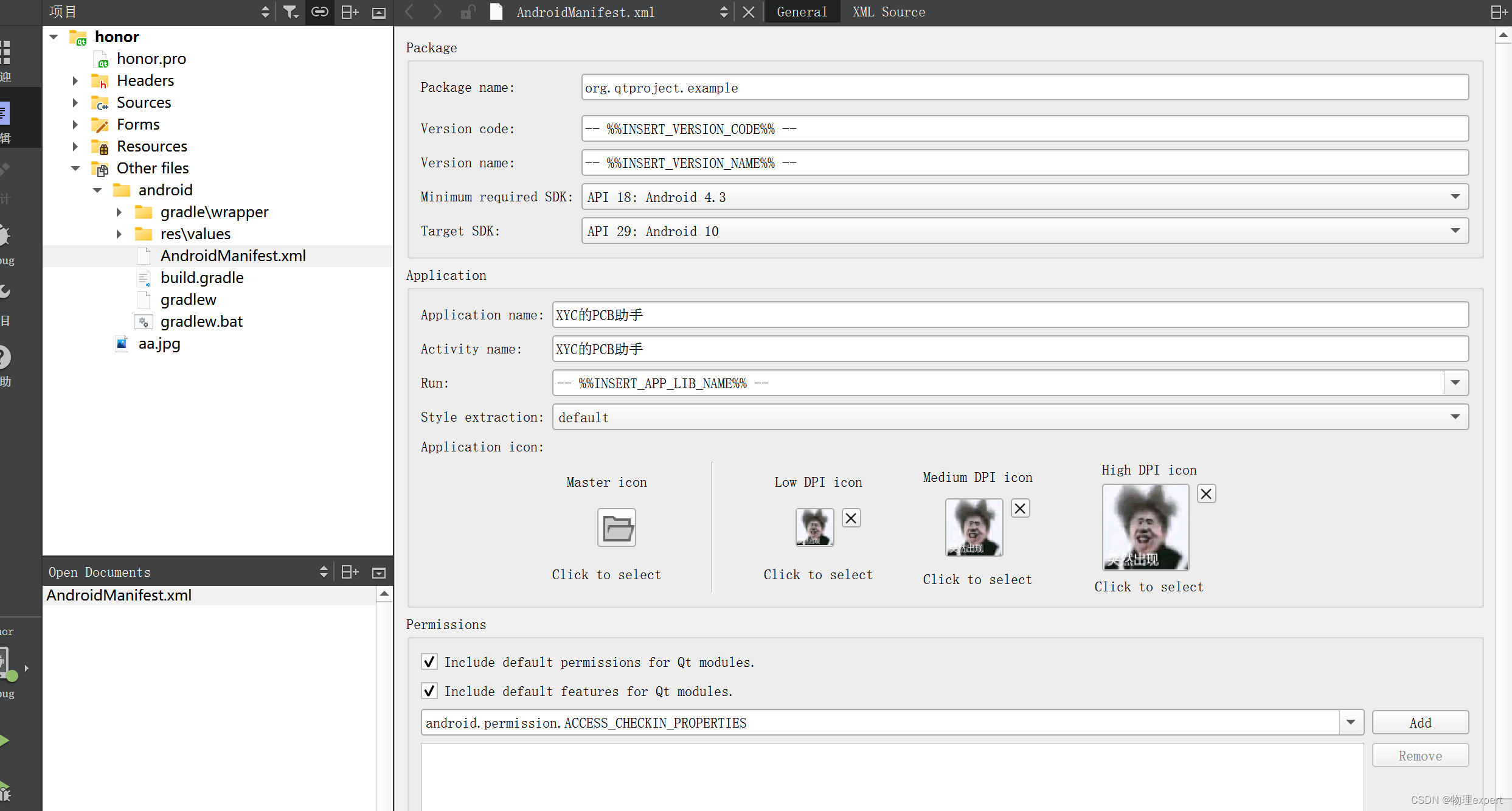Go back with the left navigation arrow
Image resolution: width=1512 pixels, height=811 pixels.
[x=410, y=12]
